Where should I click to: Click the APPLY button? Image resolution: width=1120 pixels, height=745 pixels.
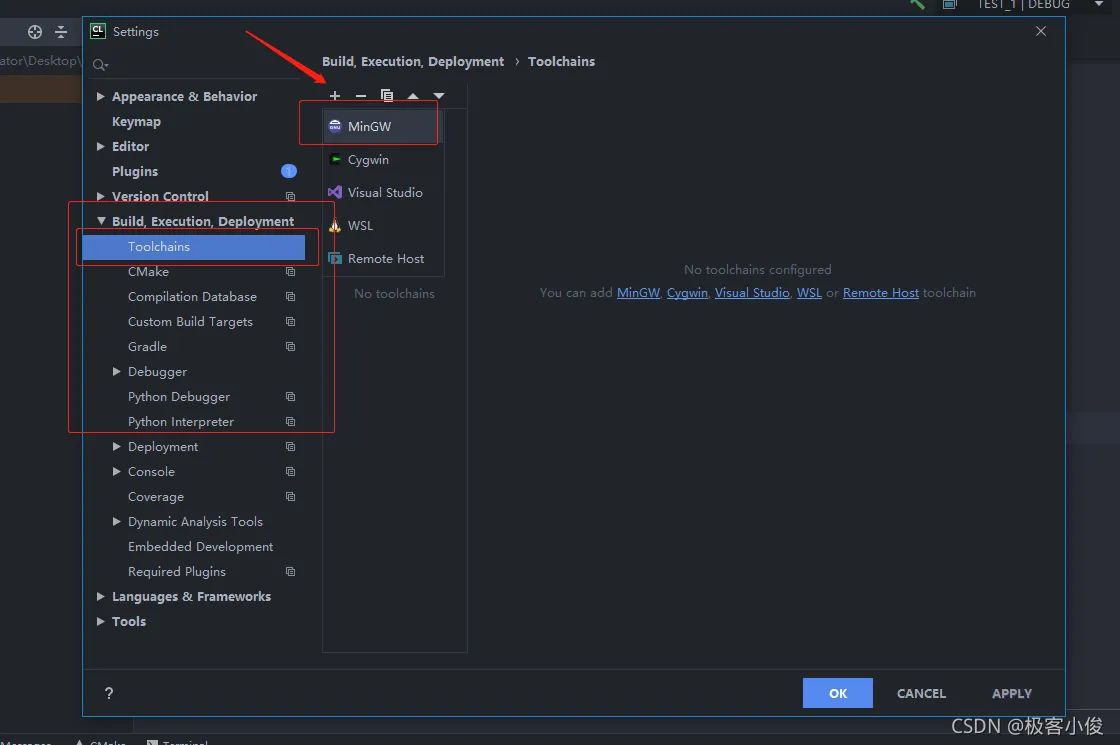1011,693
